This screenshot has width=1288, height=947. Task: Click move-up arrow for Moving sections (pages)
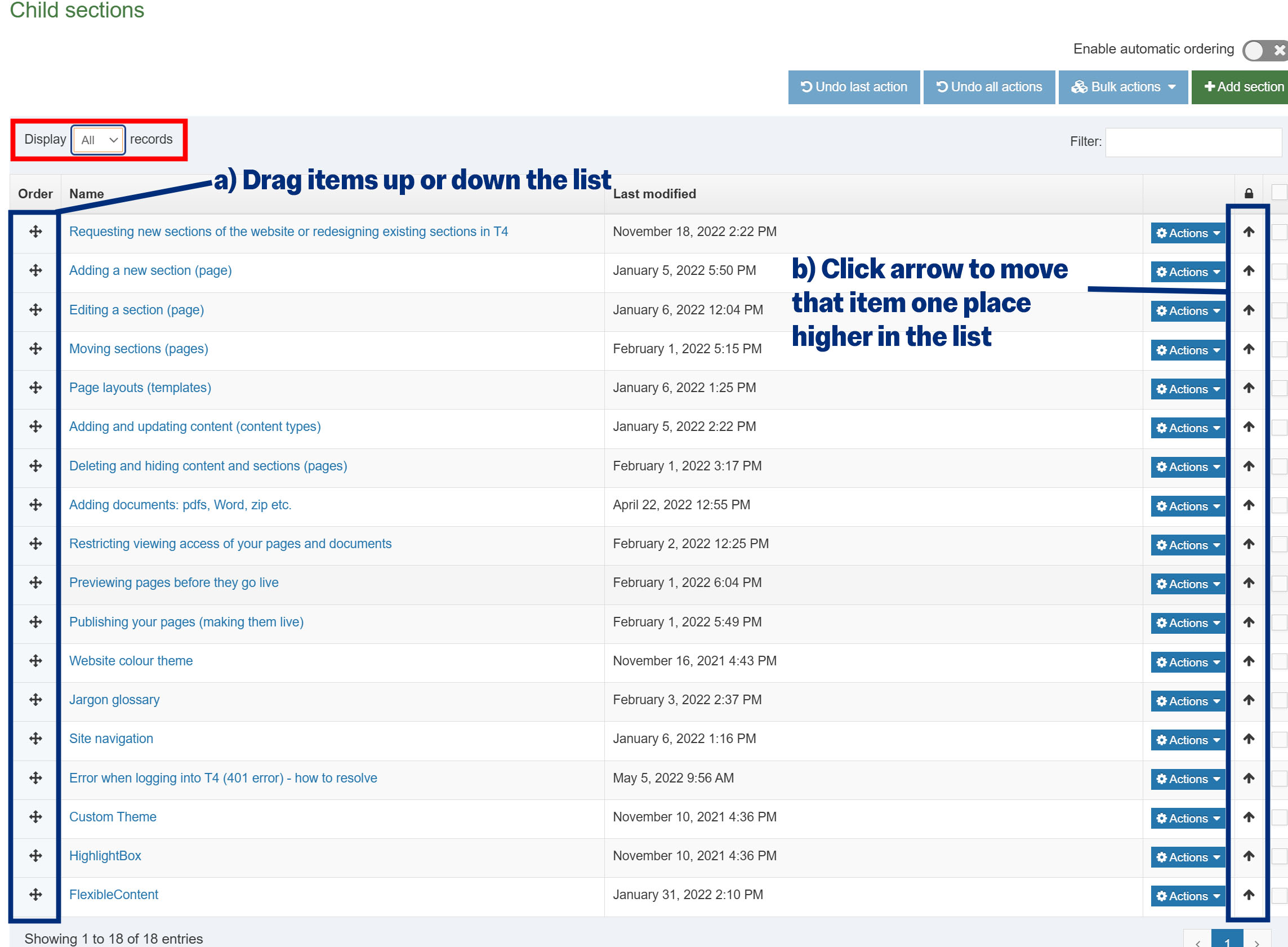coord(1249,349)
